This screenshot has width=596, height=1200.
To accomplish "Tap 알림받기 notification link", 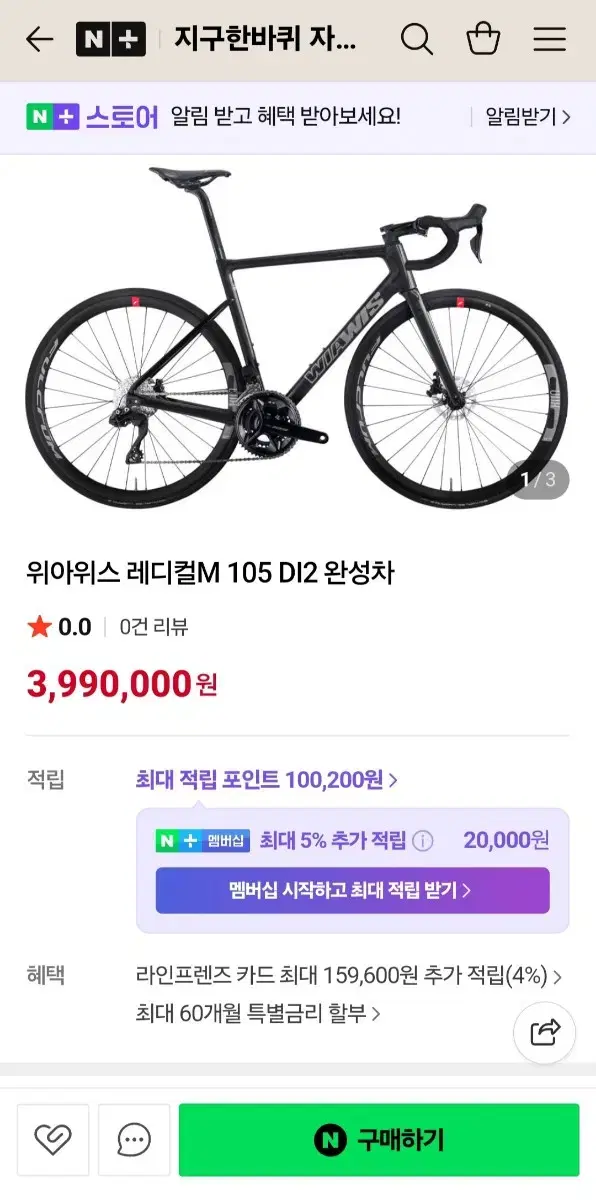I will 528,117.
